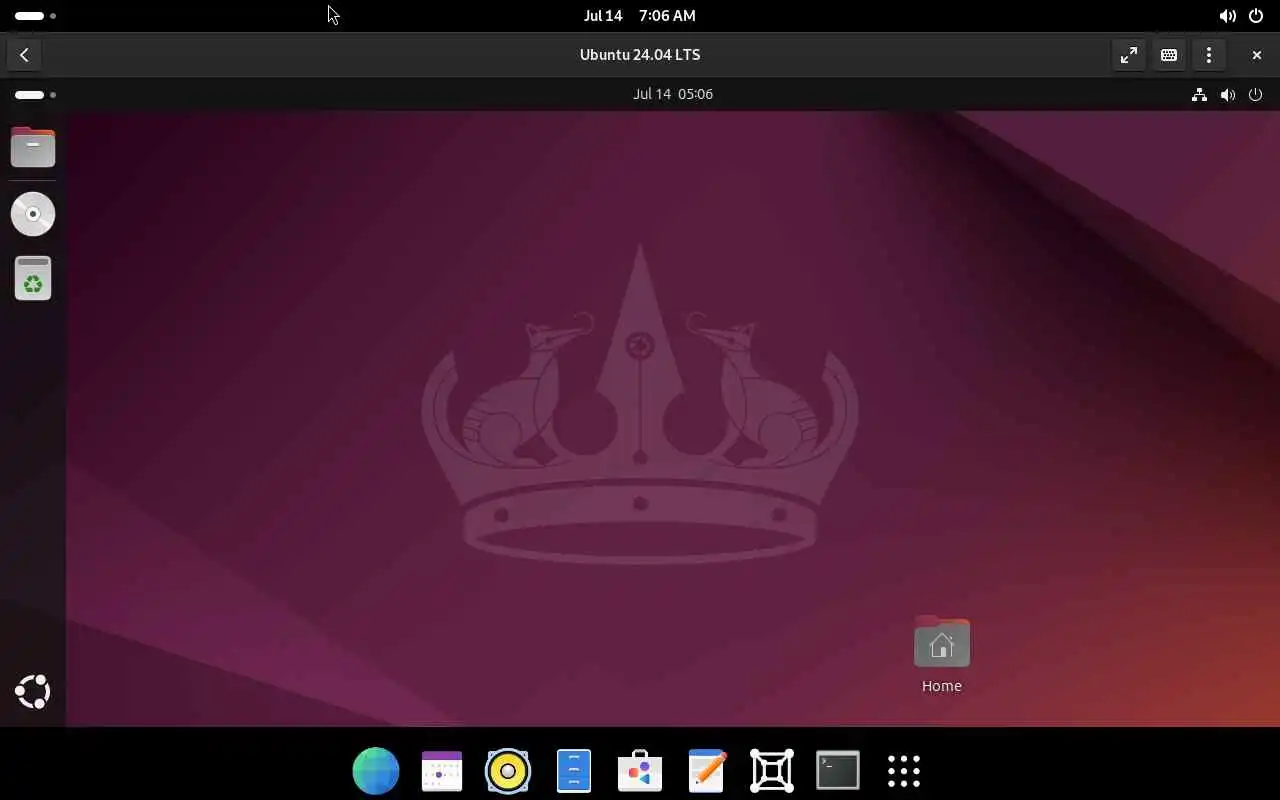Open the Terminal from host dock

point(838,771)
